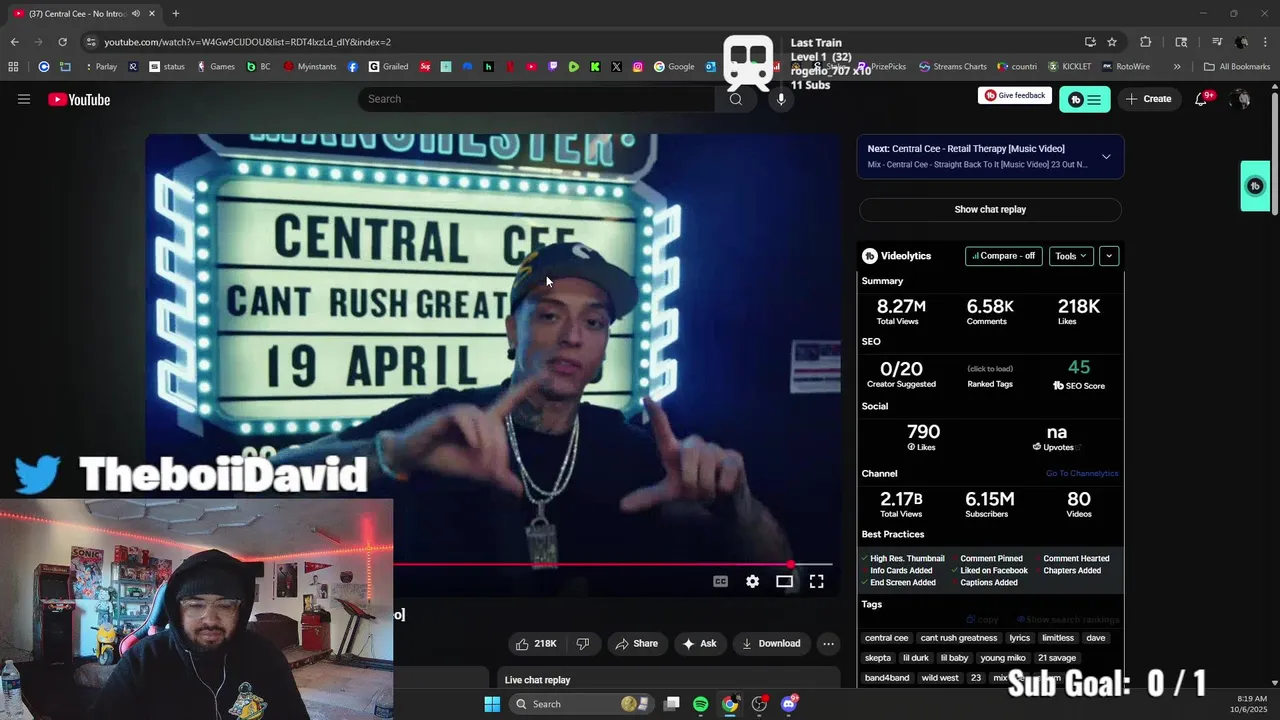Show more bookmarks overflow chevron
Screen dimensions: 1280x720
click(1177, 67)
